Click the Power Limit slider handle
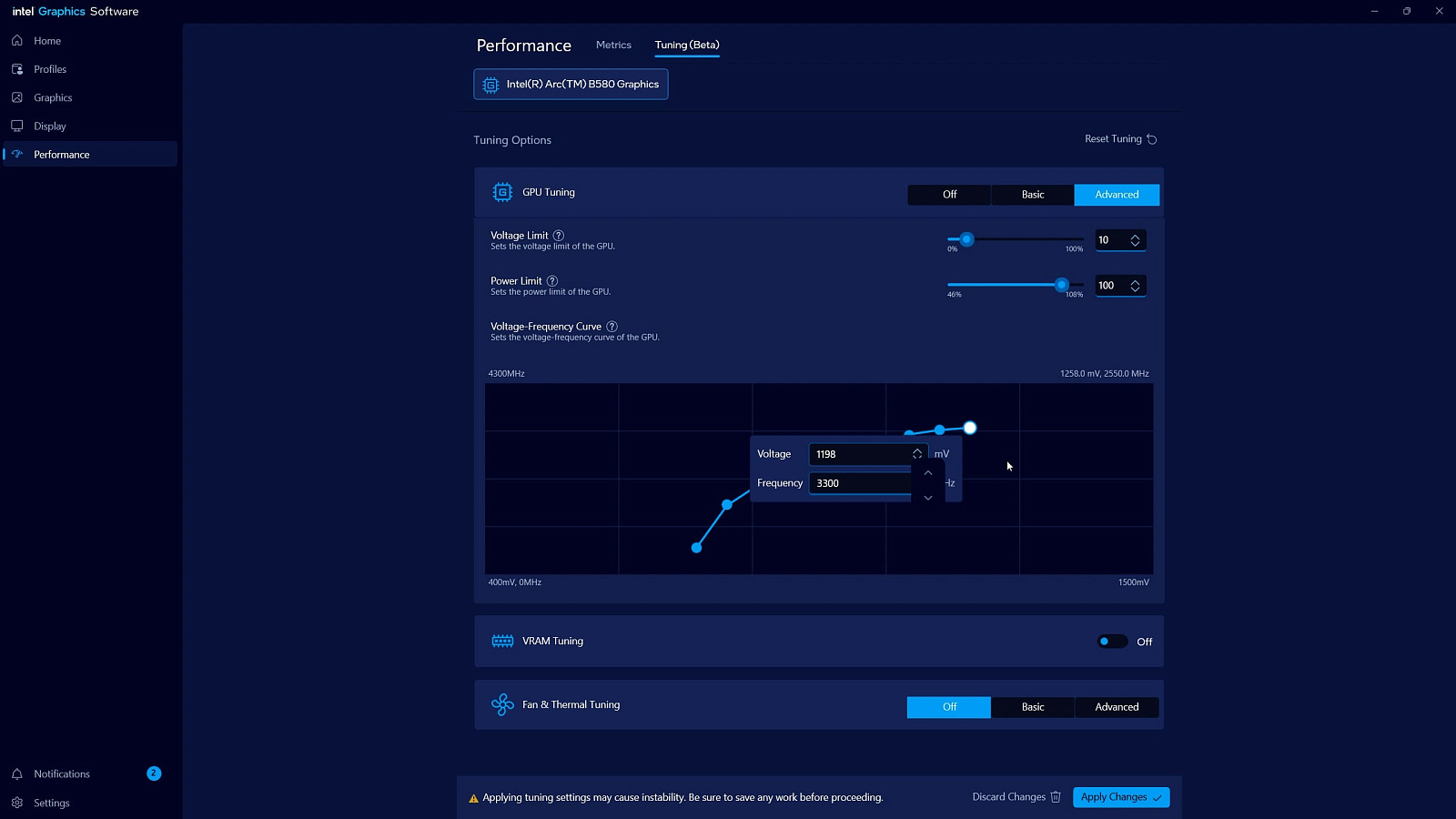 pyautogui.click(x=1061, y=285)
